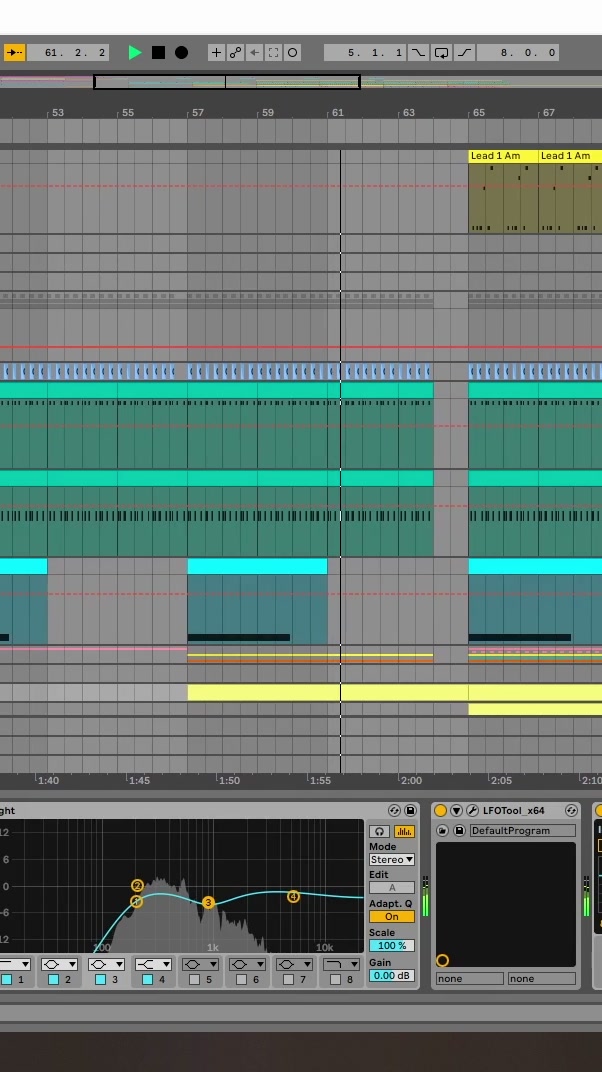Open filter type dropdown for band 4
Screen dimensions: 602x1072
click(154, 964)
